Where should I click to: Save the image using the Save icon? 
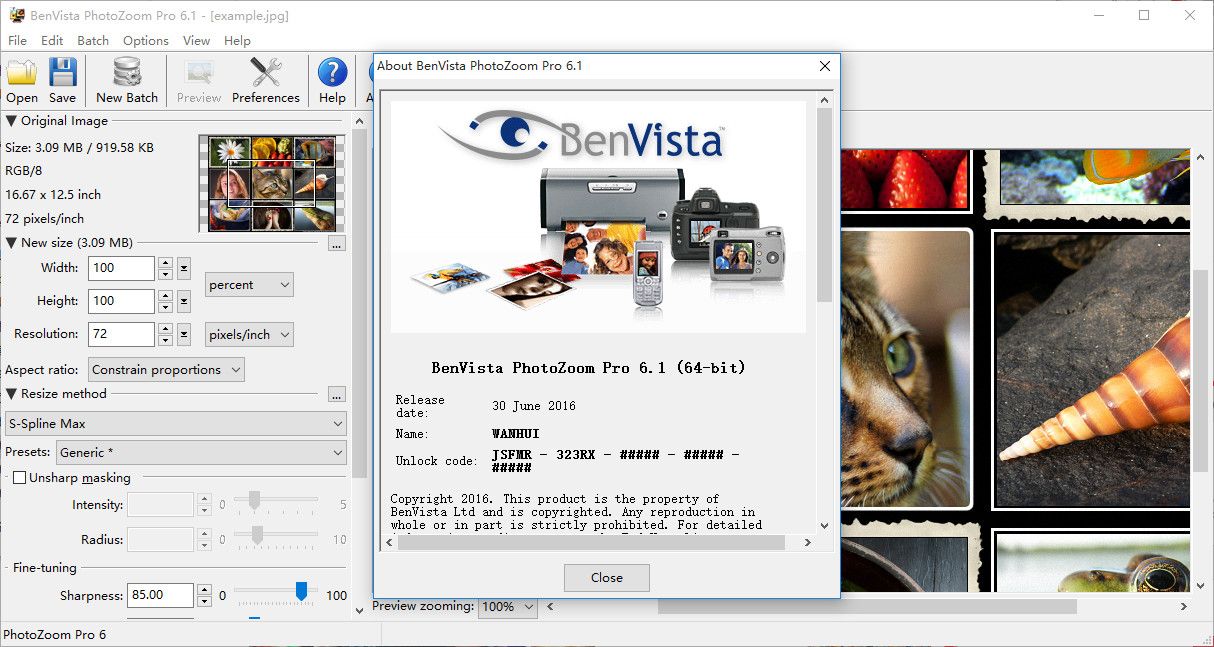point(62,81)
